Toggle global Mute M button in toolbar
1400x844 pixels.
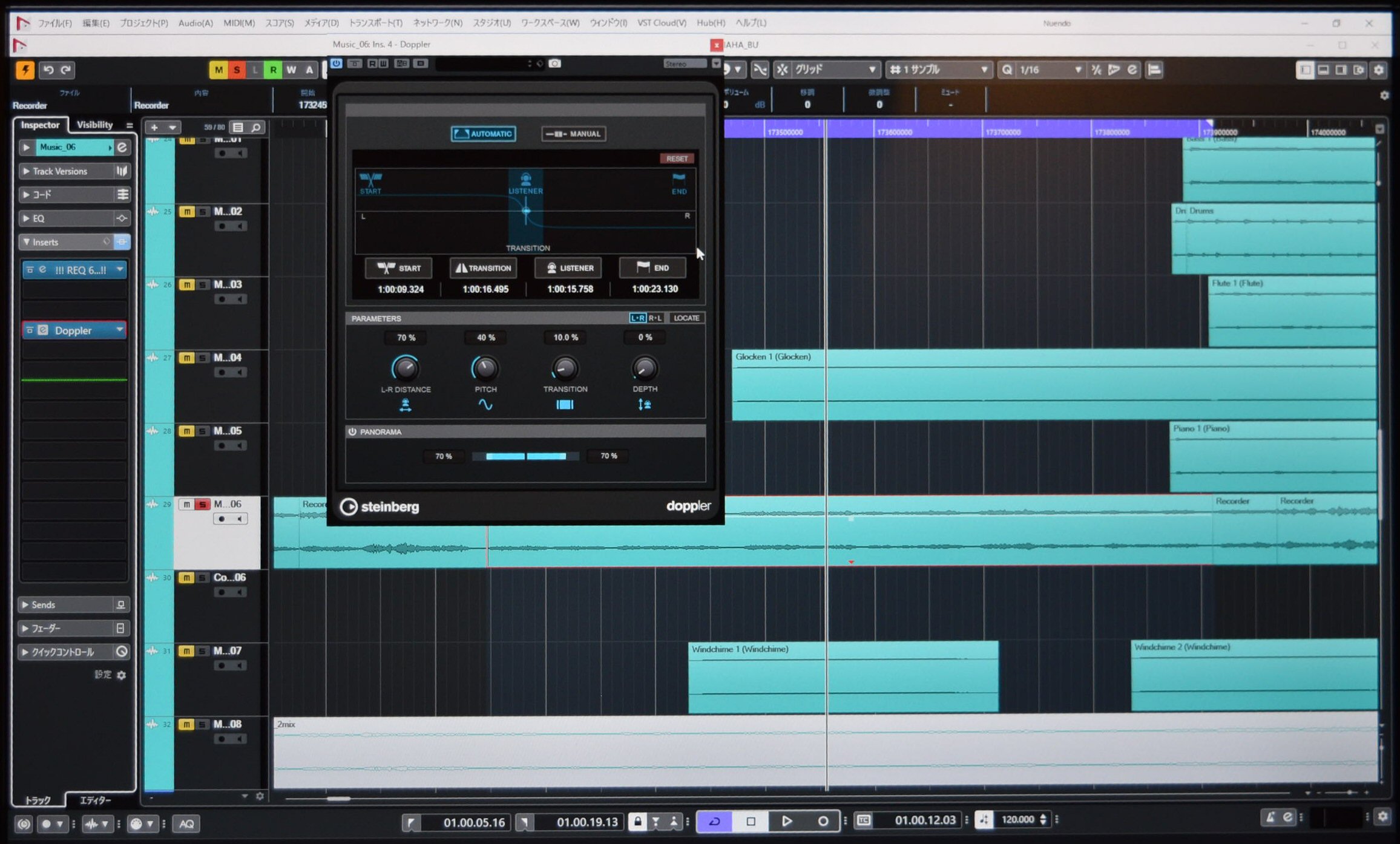pyautogui.click(x=219, y=70)
